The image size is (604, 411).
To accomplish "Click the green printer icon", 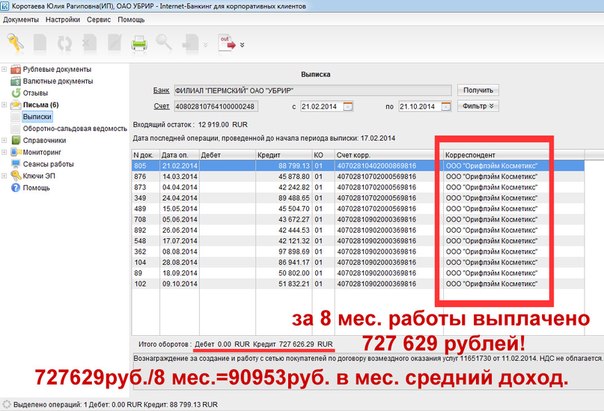I will [139, 43].
